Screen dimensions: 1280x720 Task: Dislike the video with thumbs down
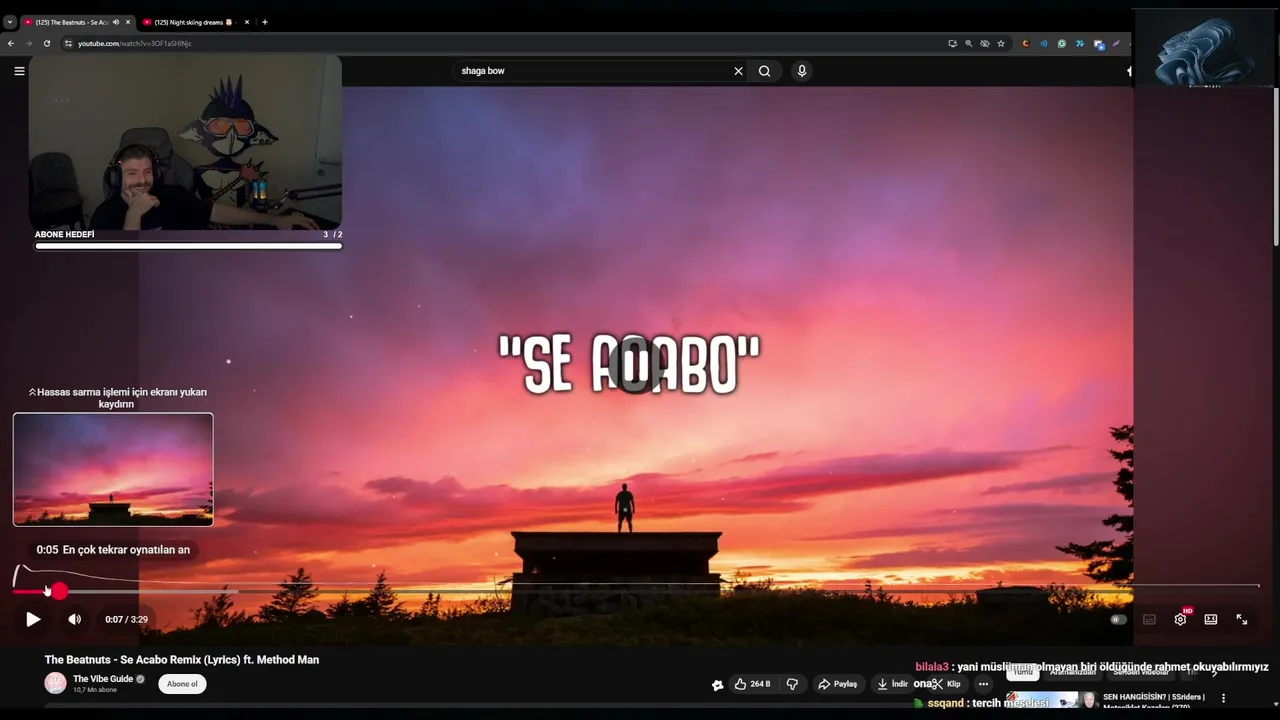792,684
